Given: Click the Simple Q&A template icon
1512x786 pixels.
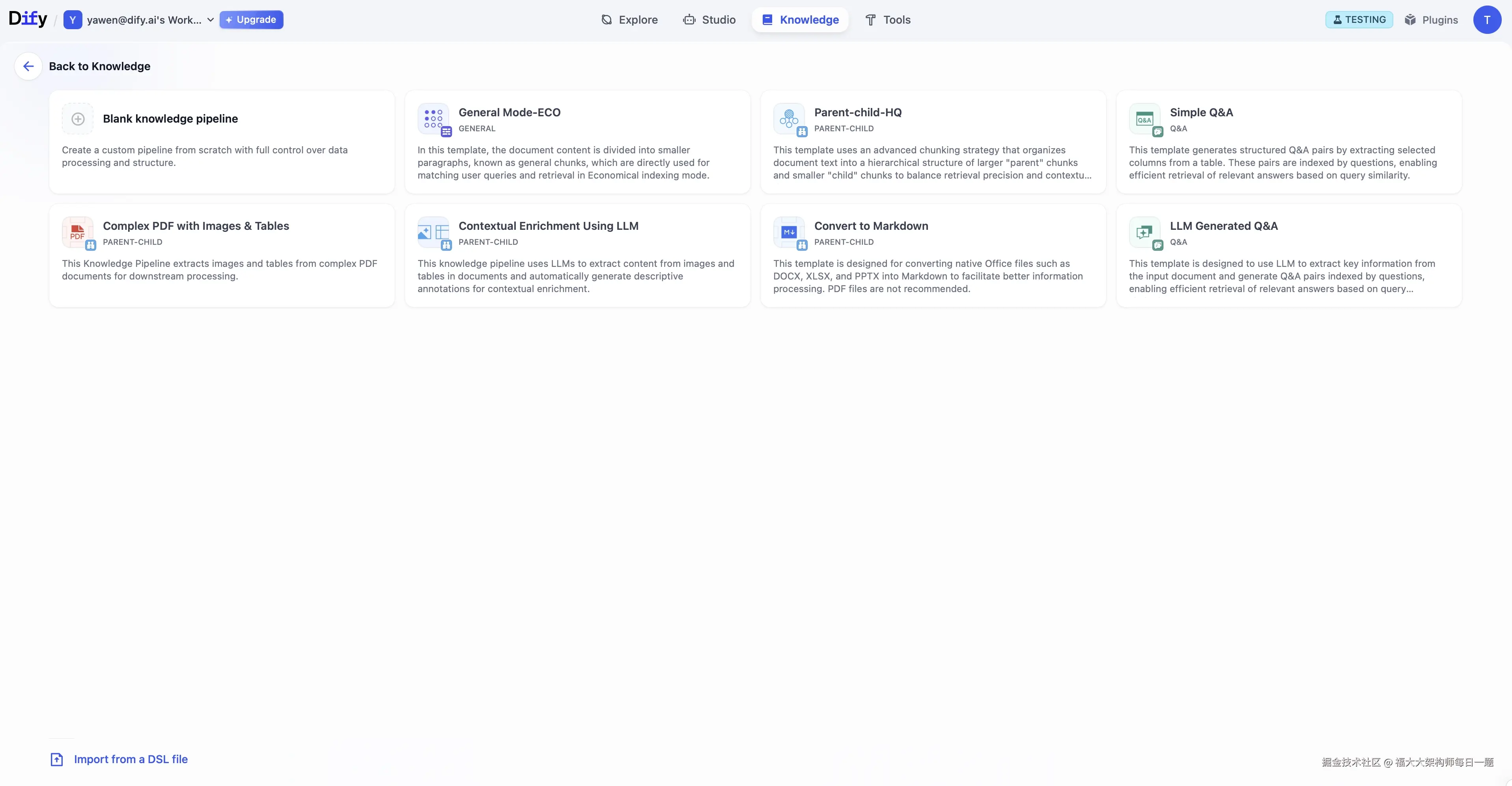Looking at the screenshot, I should pyautogui.click(x=1144, y=119).
